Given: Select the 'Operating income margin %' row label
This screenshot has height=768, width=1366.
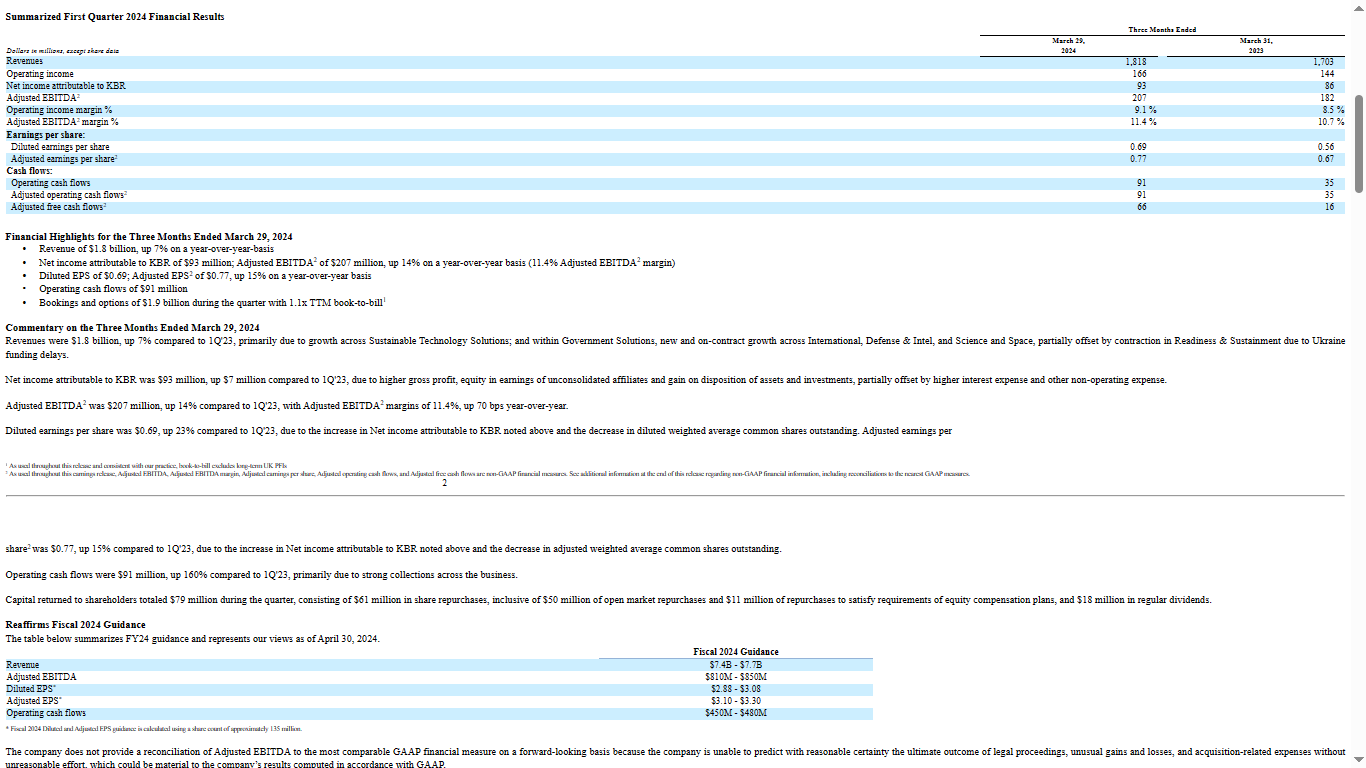Looking at the screenshot, I should coord(59,110).
